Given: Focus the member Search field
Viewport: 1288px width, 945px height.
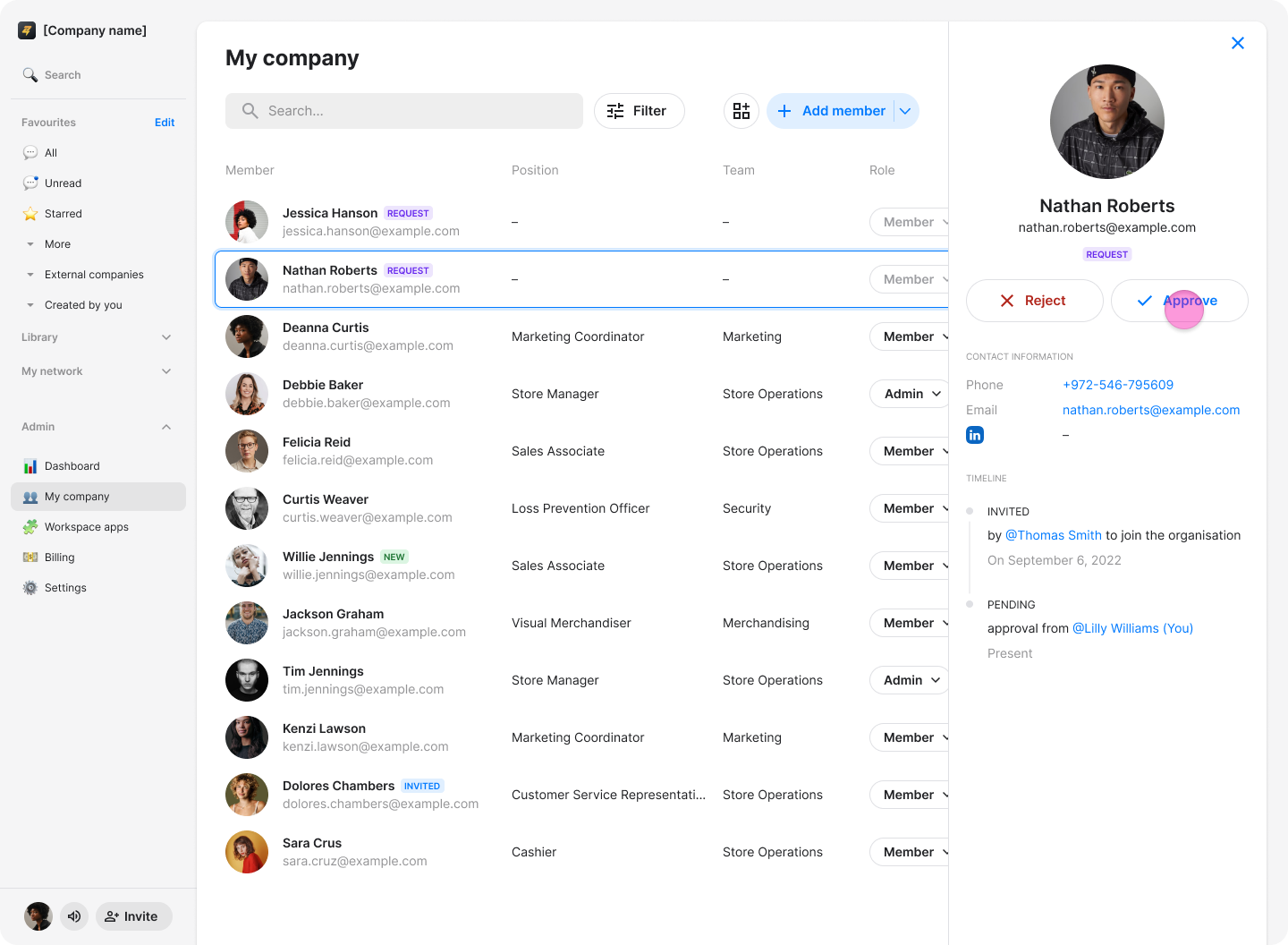Looking at the screenshot, I should click(x=404, y=111).
